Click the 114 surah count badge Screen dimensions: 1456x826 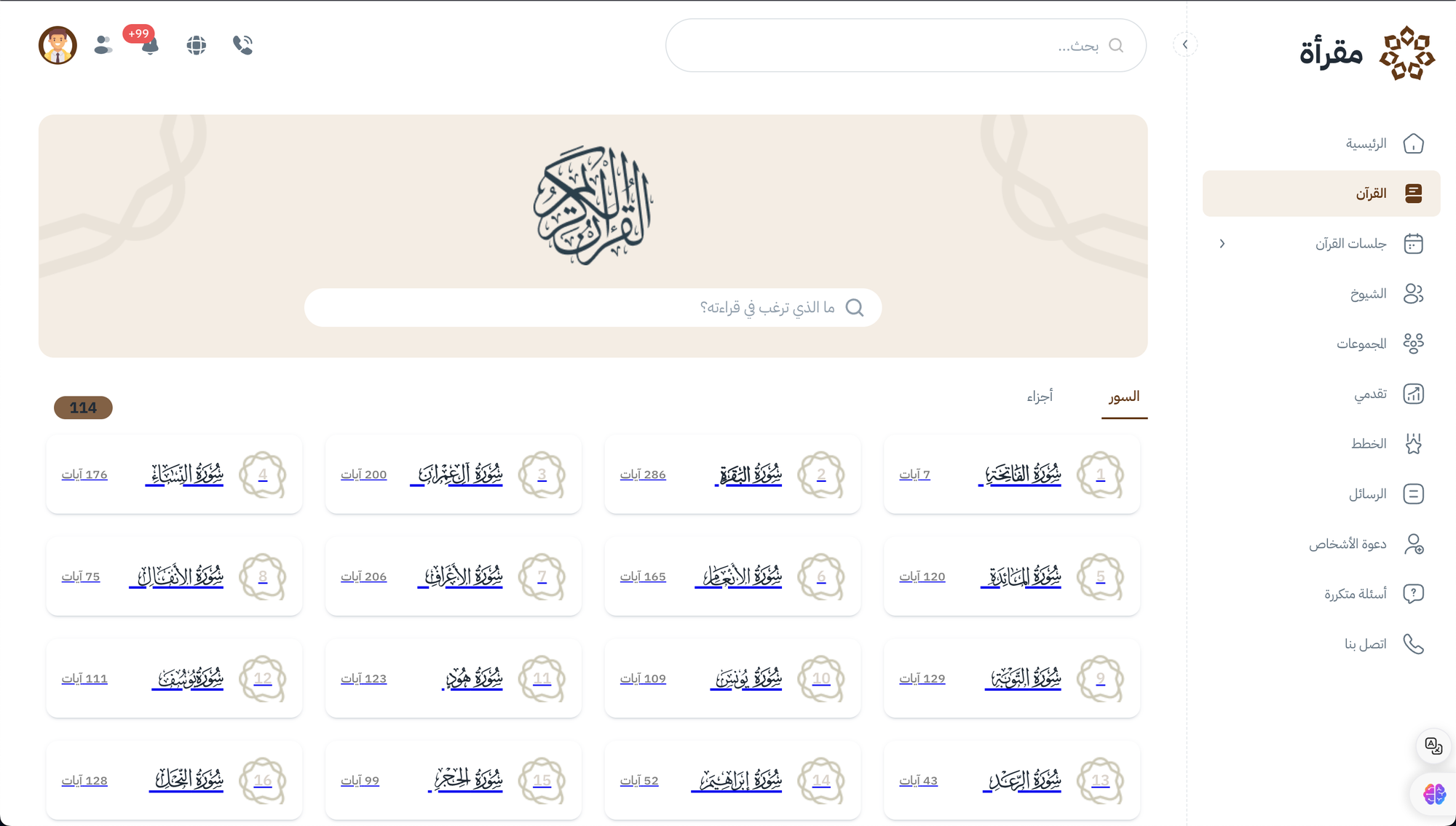(83, 408)
